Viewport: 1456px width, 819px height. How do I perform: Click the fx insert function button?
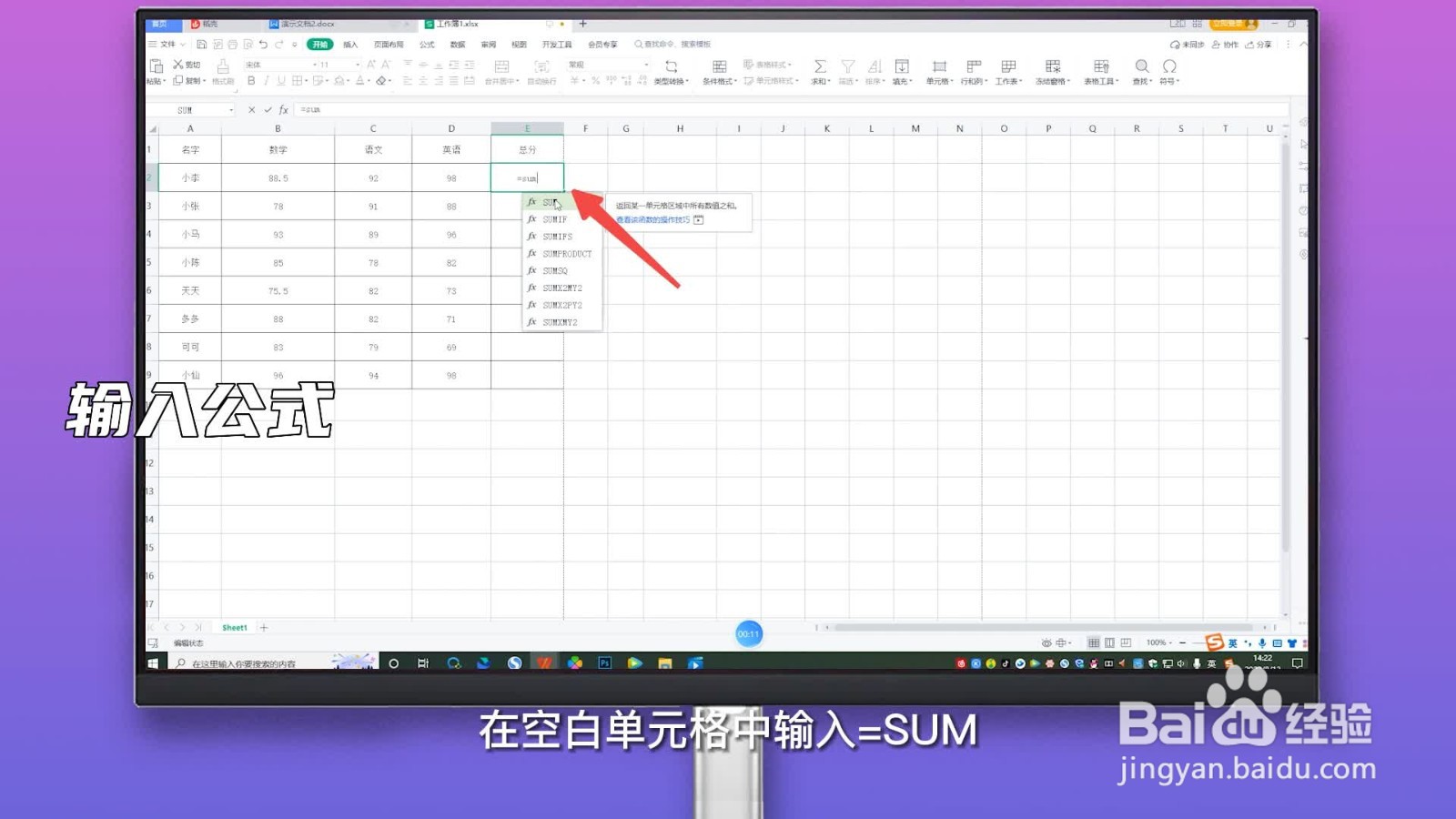pos(284,109)
